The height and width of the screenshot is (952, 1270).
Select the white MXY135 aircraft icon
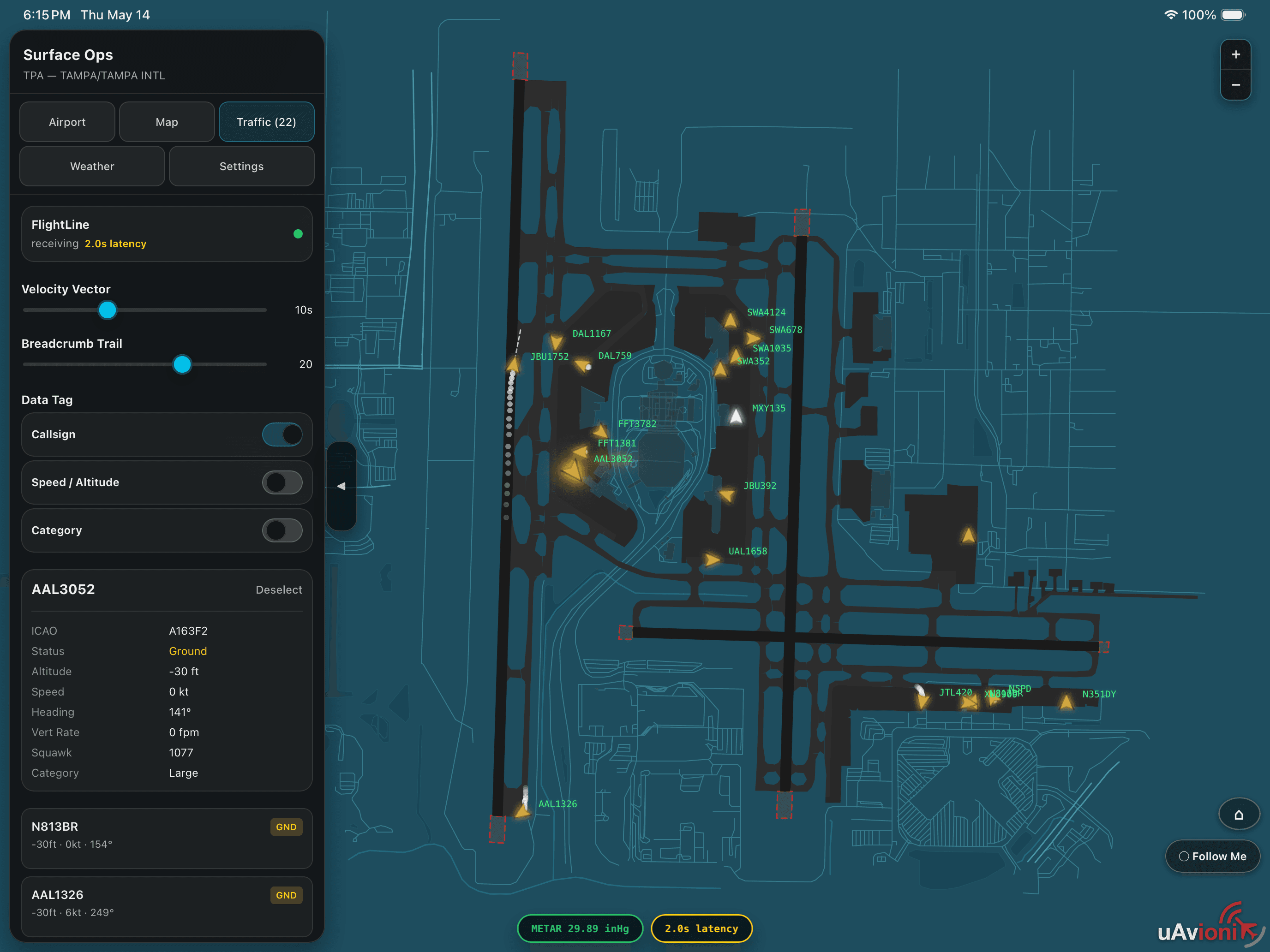(x=736, y=416)
